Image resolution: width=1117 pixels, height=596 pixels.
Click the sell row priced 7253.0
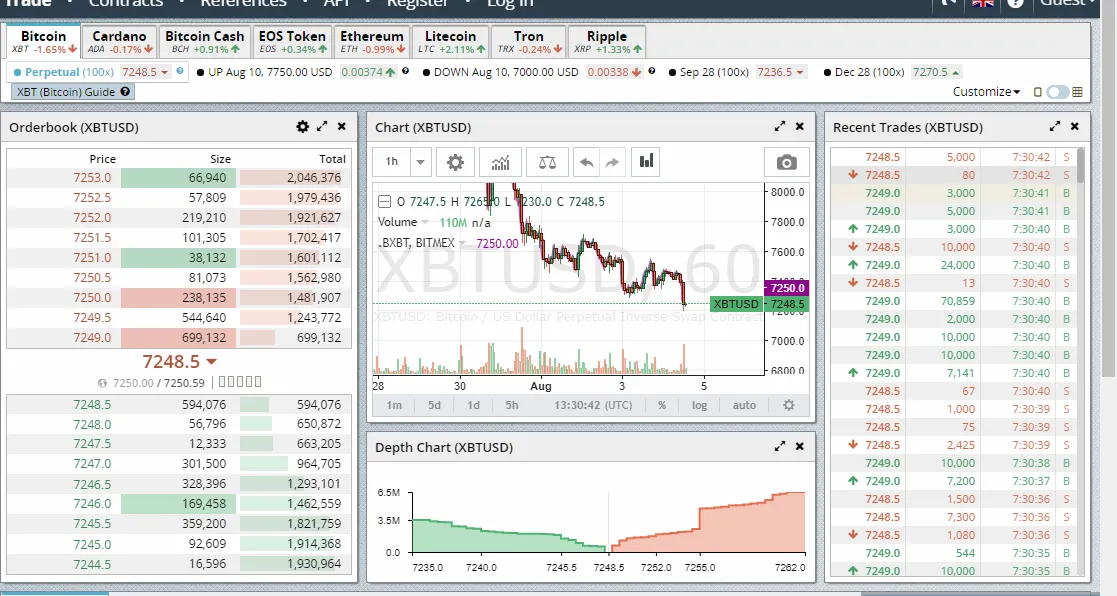pyautogui.click(x=179, y=177)
